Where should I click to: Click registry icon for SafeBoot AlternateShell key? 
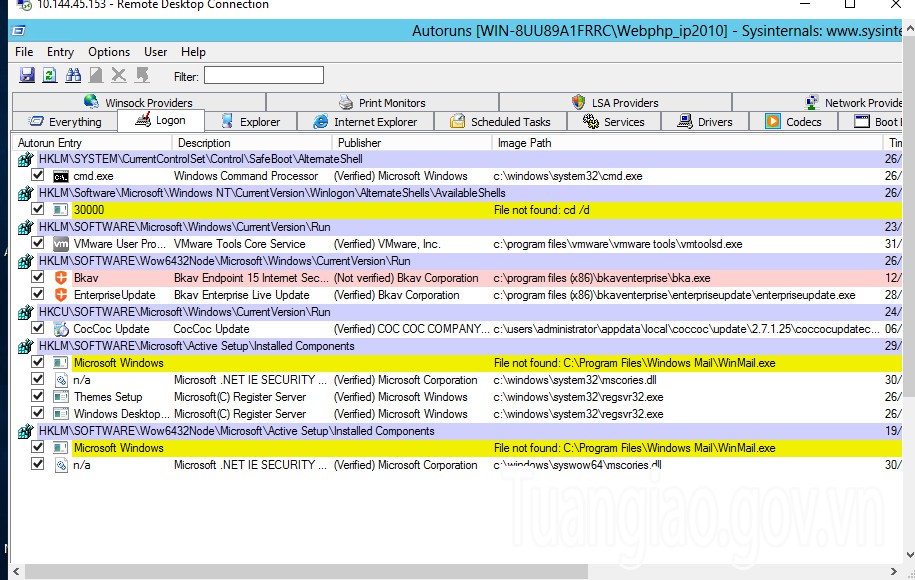(25, 159)
